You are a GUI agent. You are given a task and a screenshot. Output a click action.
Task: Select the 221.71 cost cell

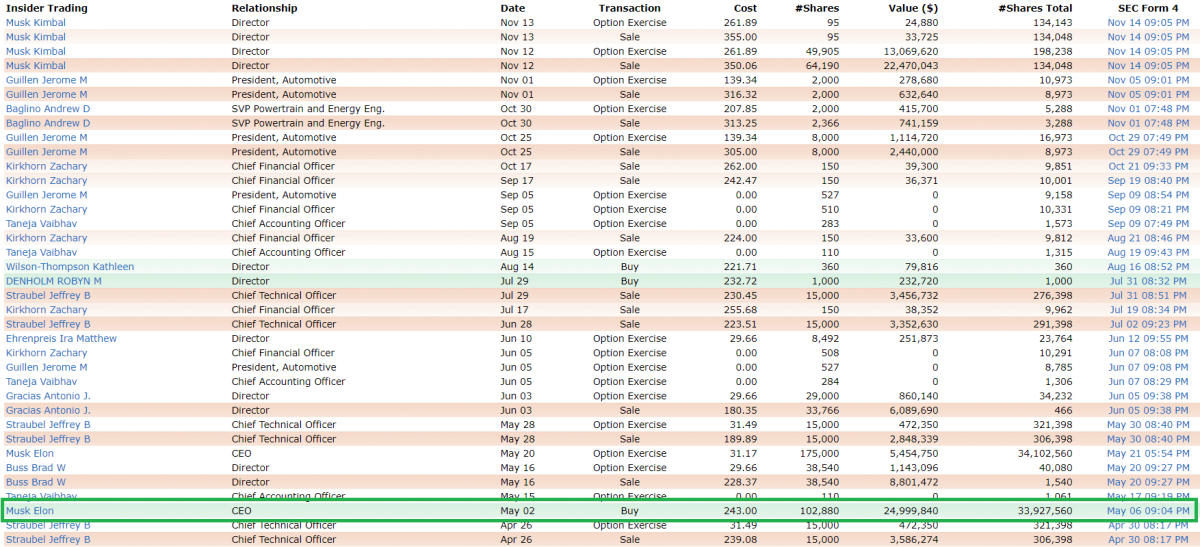(x=742, y=266)
